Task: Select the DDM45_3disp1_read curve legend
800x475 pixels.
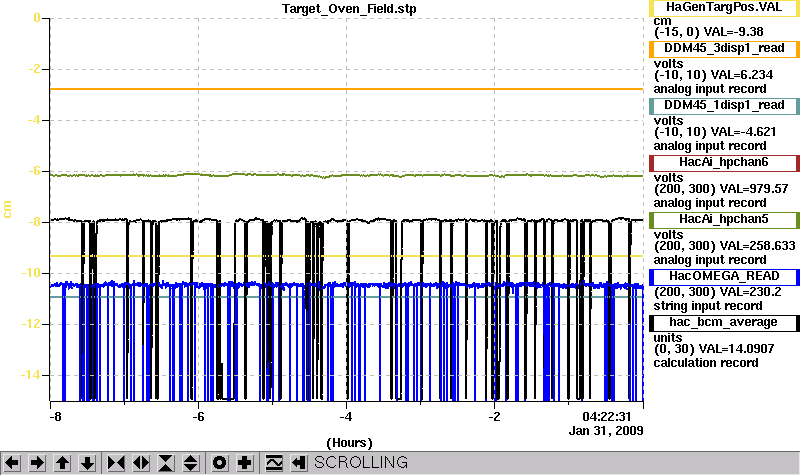Action: 724,48
